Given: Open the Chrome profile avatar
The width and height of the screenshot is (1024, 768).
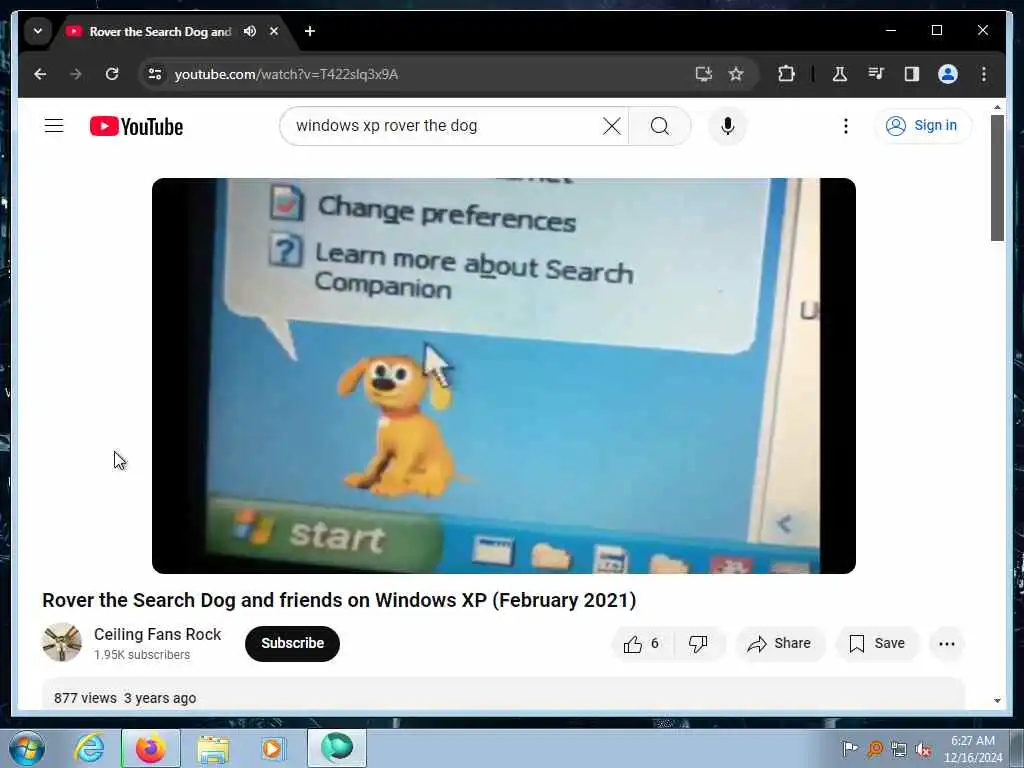Looking at the screenshot, I should click(948, 74).
